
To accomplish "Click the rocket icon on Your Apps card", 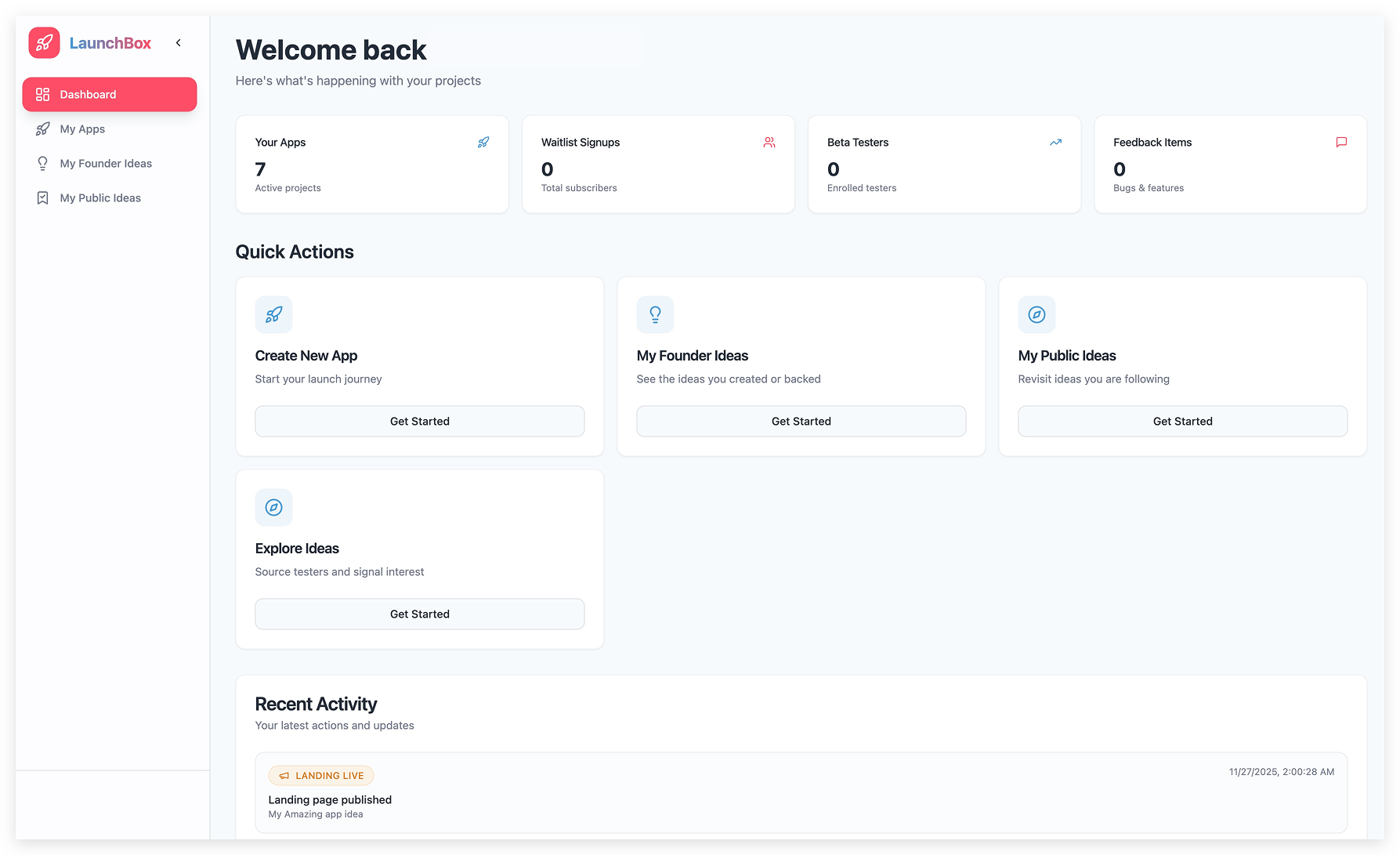I will pyautogui.click(x=483, y=142).
